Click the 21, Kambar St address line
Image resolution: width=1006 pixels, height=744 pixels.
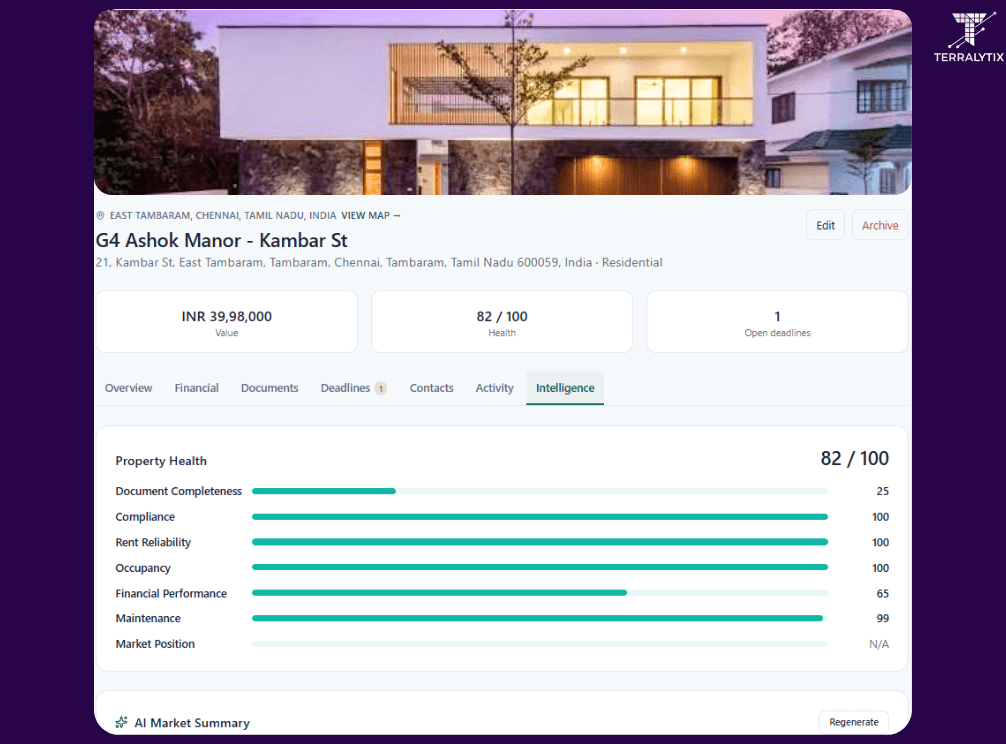(x=379, y=262)
